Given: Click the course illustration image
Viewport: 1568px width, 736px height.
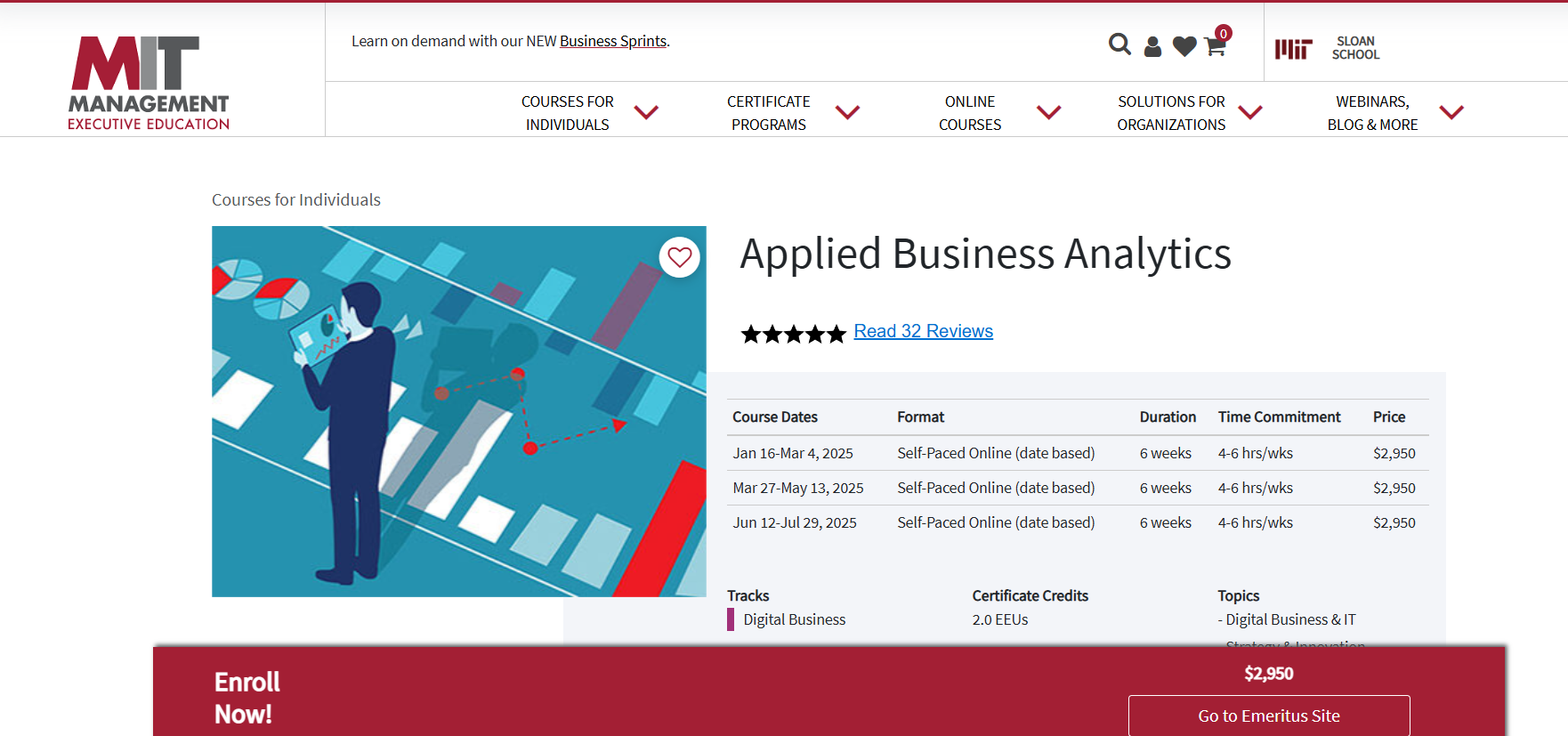Looking at the screenshot, I should (459, 411).
